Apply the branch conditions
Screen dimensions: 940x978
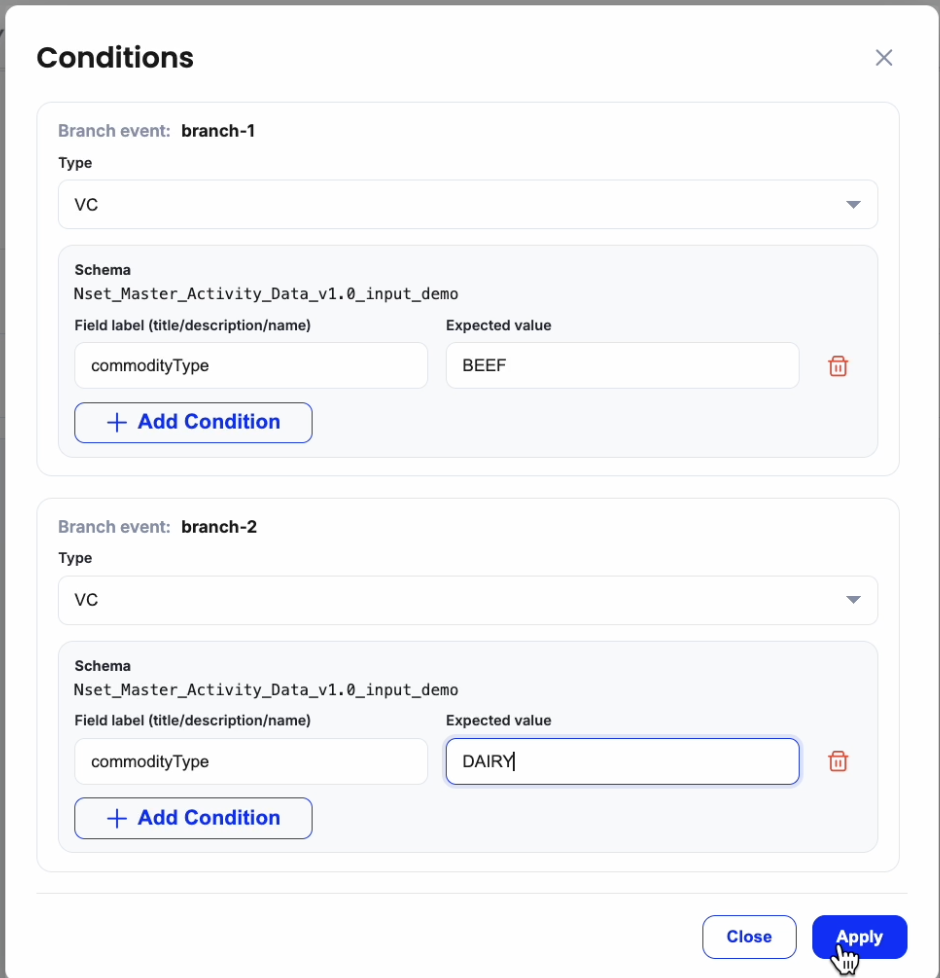[859, 937]
